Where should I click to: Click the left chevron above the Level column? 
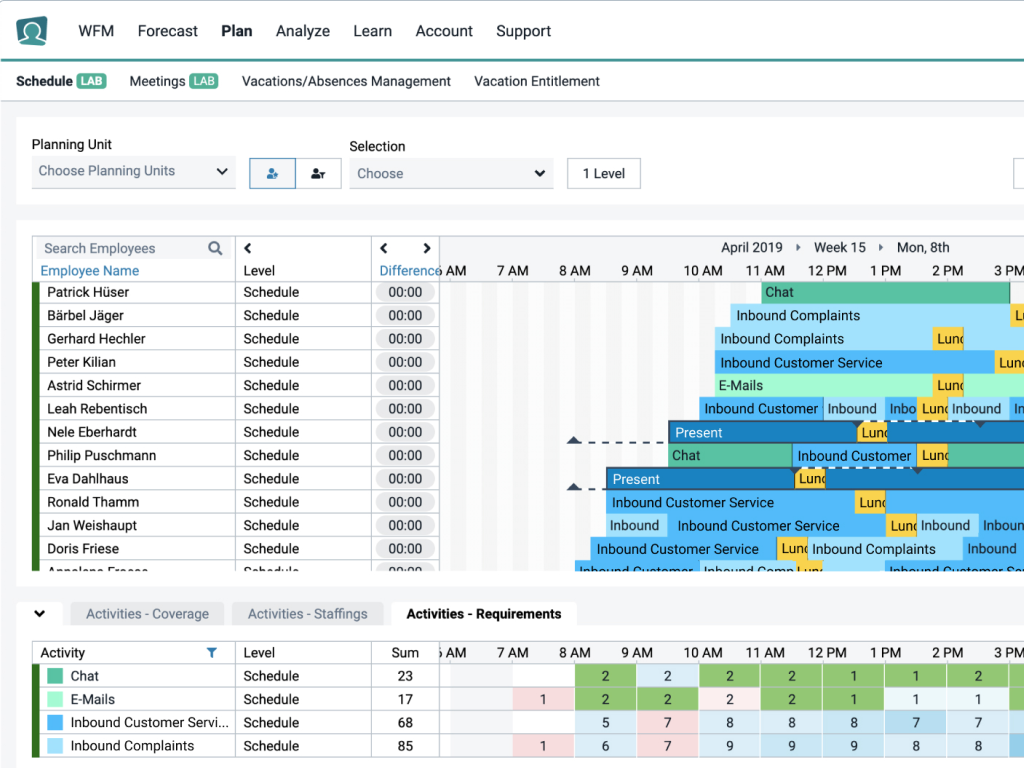click(247, 247)
